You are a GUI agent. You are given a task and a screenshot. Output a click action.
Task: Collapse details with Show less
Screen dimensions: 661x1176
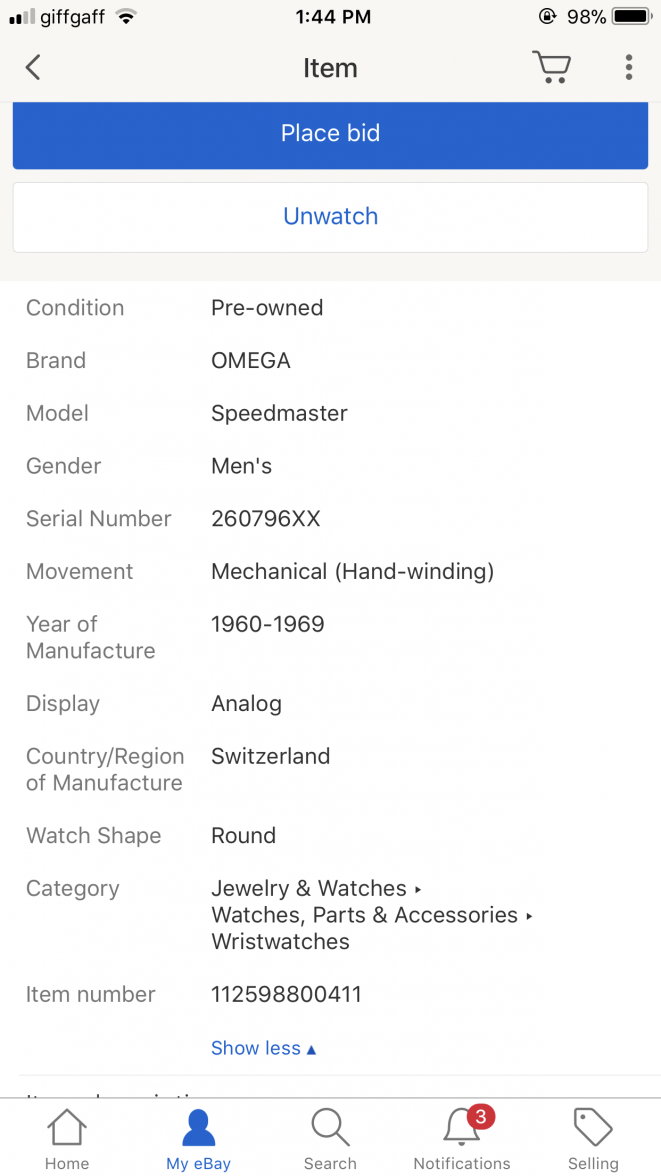[263, 1048]
